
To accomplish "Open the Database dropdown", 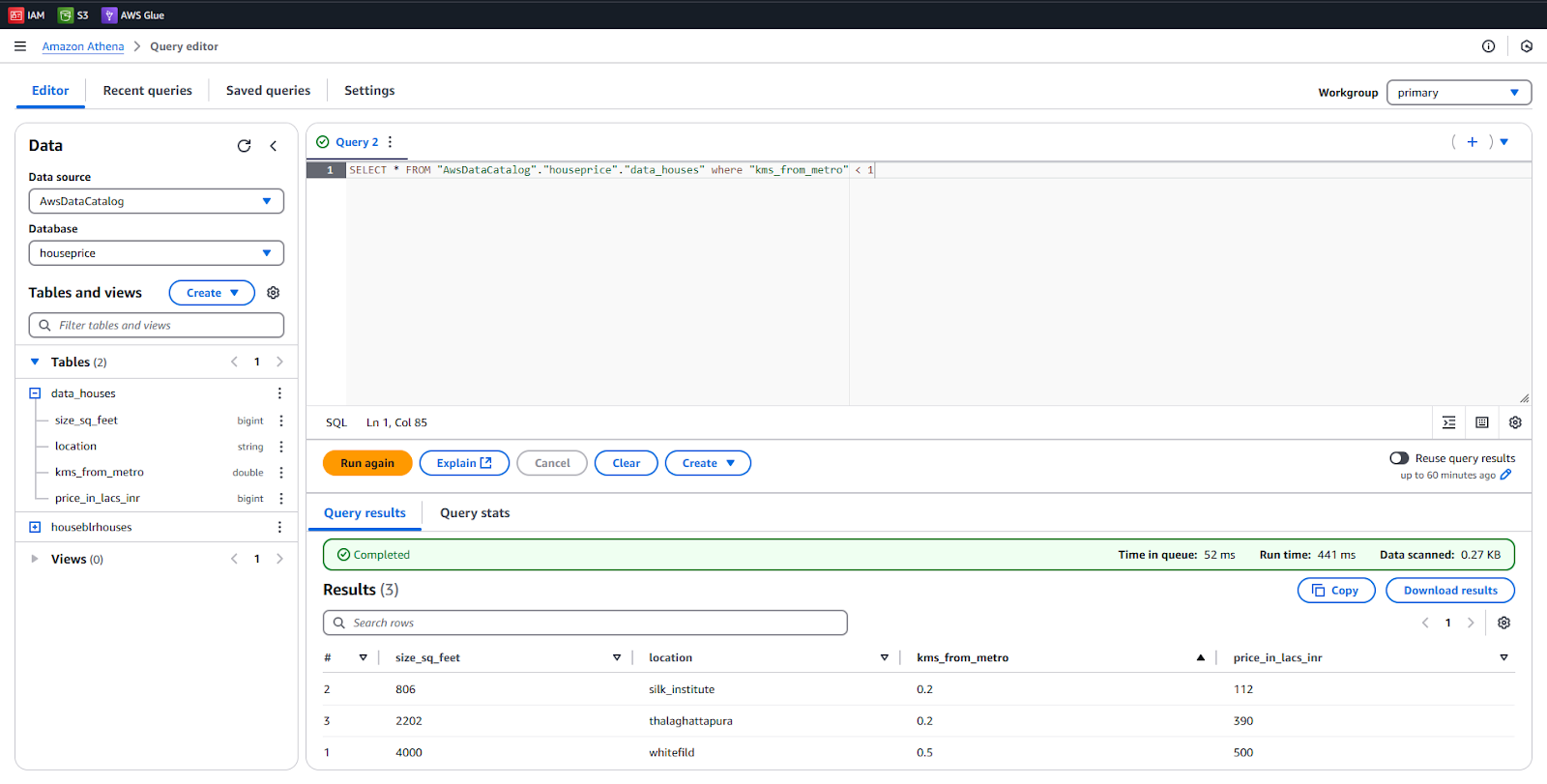I will tap(156, 253).
